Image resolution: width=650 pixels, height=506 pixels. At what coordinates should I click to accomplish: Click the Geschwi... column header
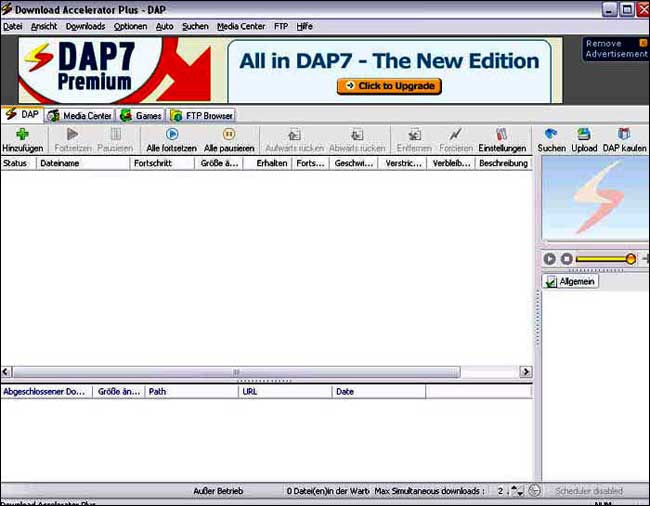click(354, 163)
